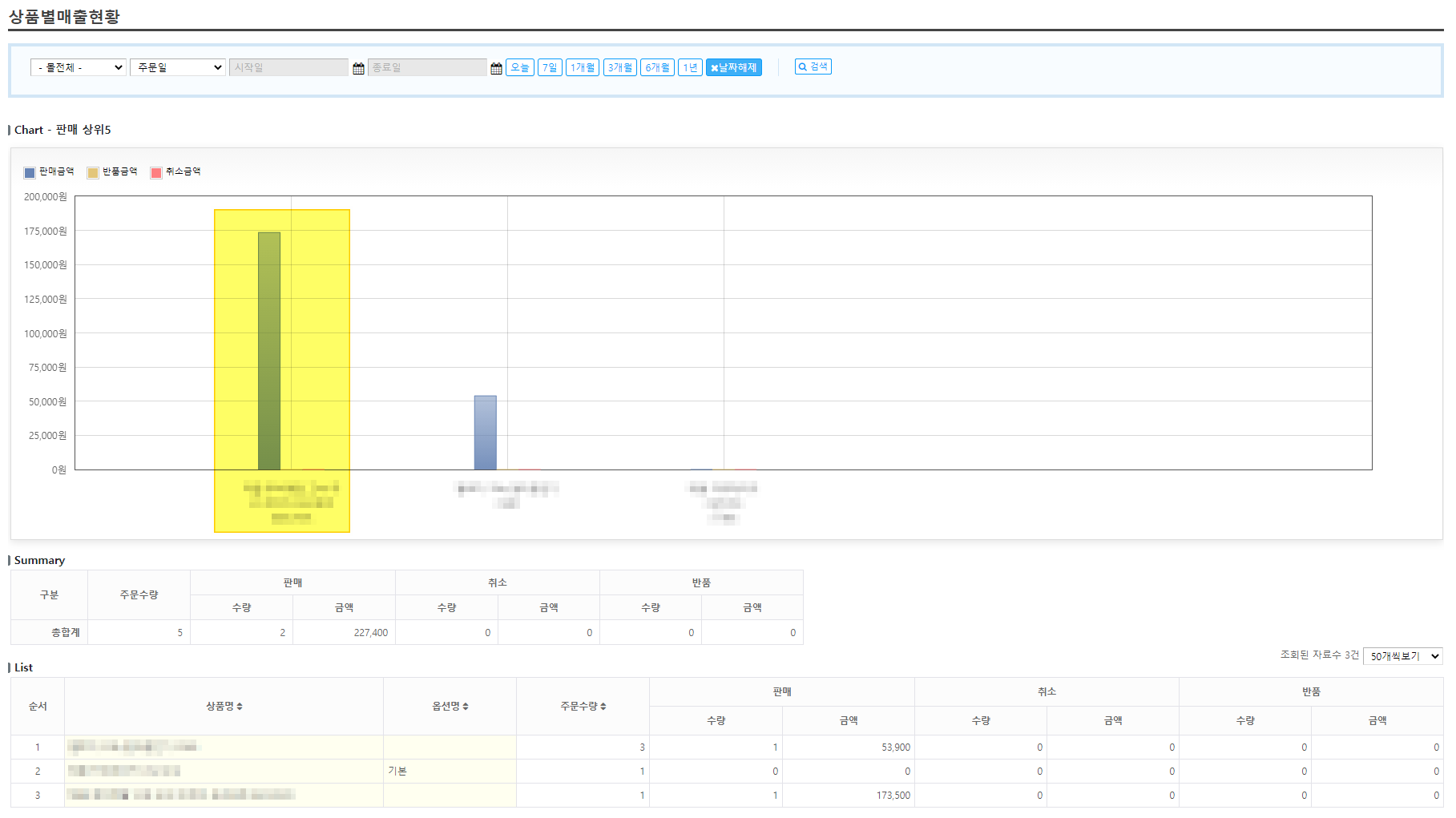
Task: Open the 주문일 date type dropdown
Action: coord(177,68)
